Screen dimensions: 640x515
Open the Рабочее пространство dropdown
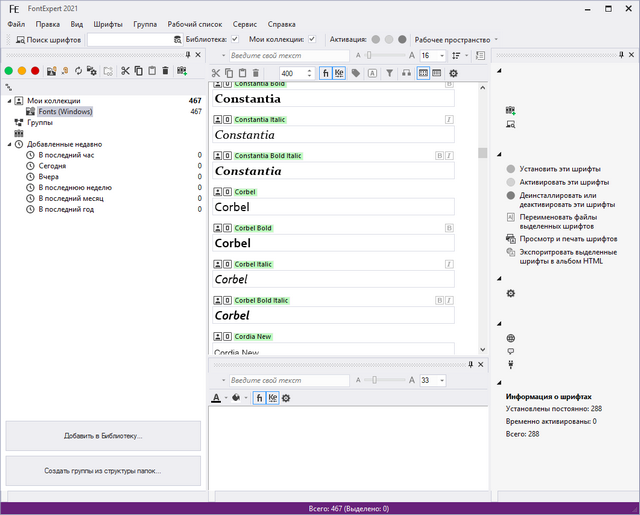coord(496,40)
